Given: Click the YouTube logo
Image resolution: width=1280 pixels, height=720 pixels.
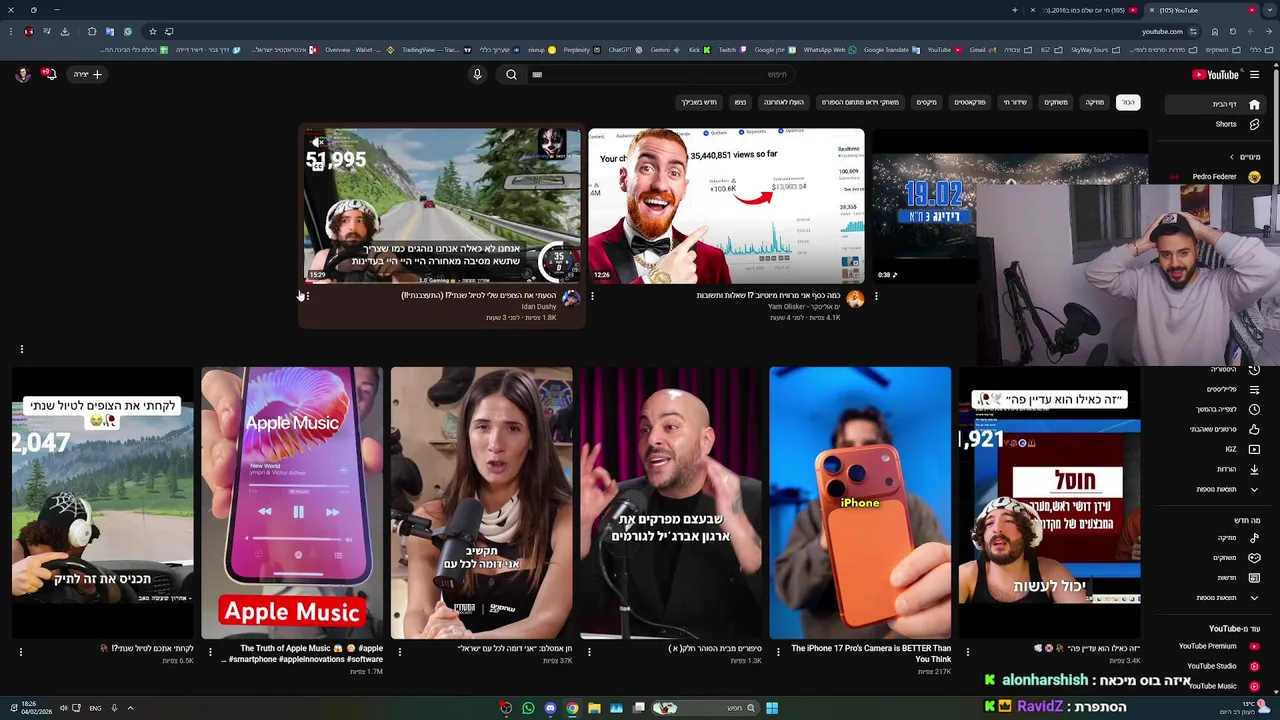Looking at the screenshot, I should click(1215, 74).
